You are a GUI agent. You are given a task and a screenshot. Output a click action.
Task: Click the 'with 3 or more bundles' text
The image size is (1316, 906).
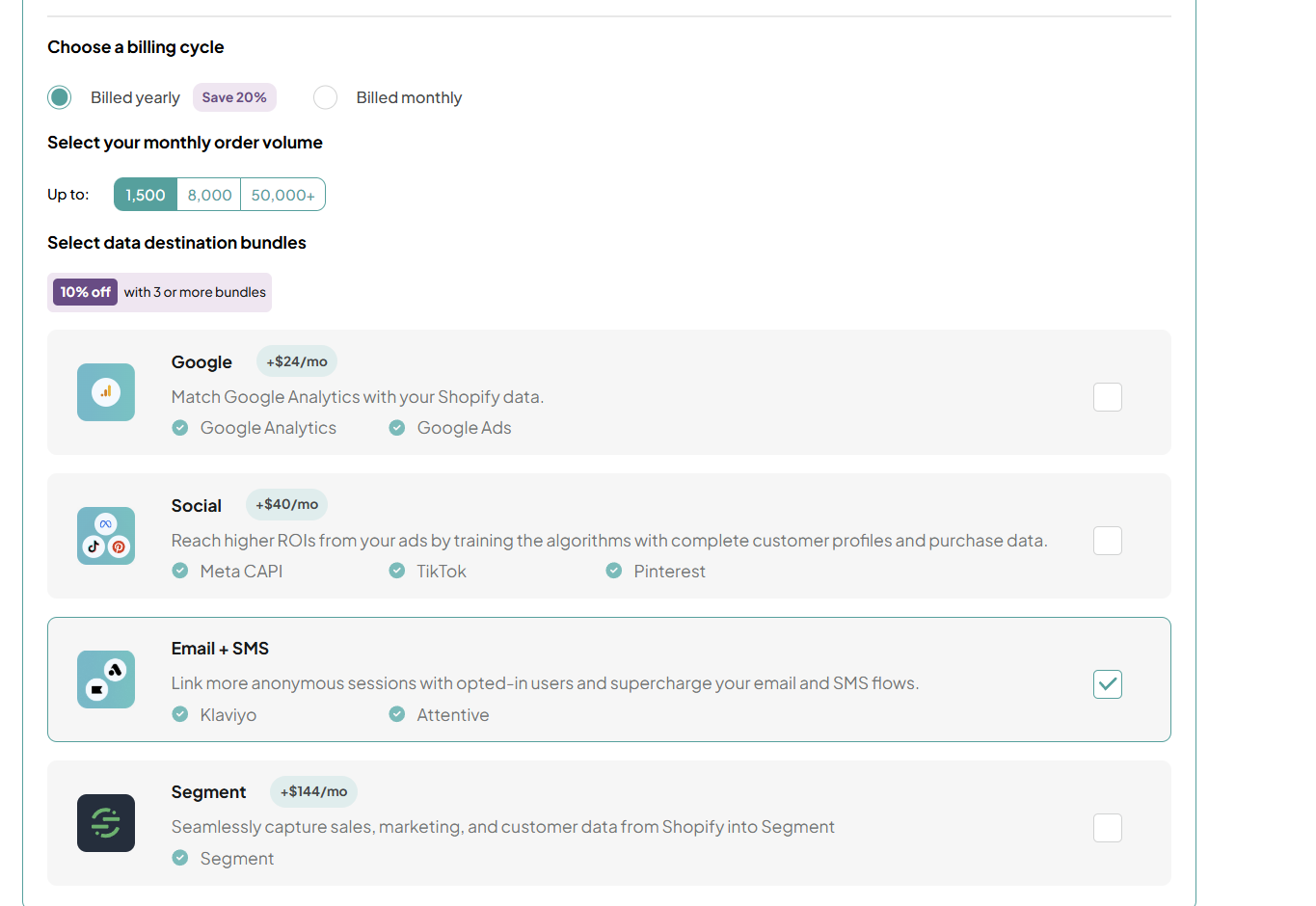coord(195,292)
